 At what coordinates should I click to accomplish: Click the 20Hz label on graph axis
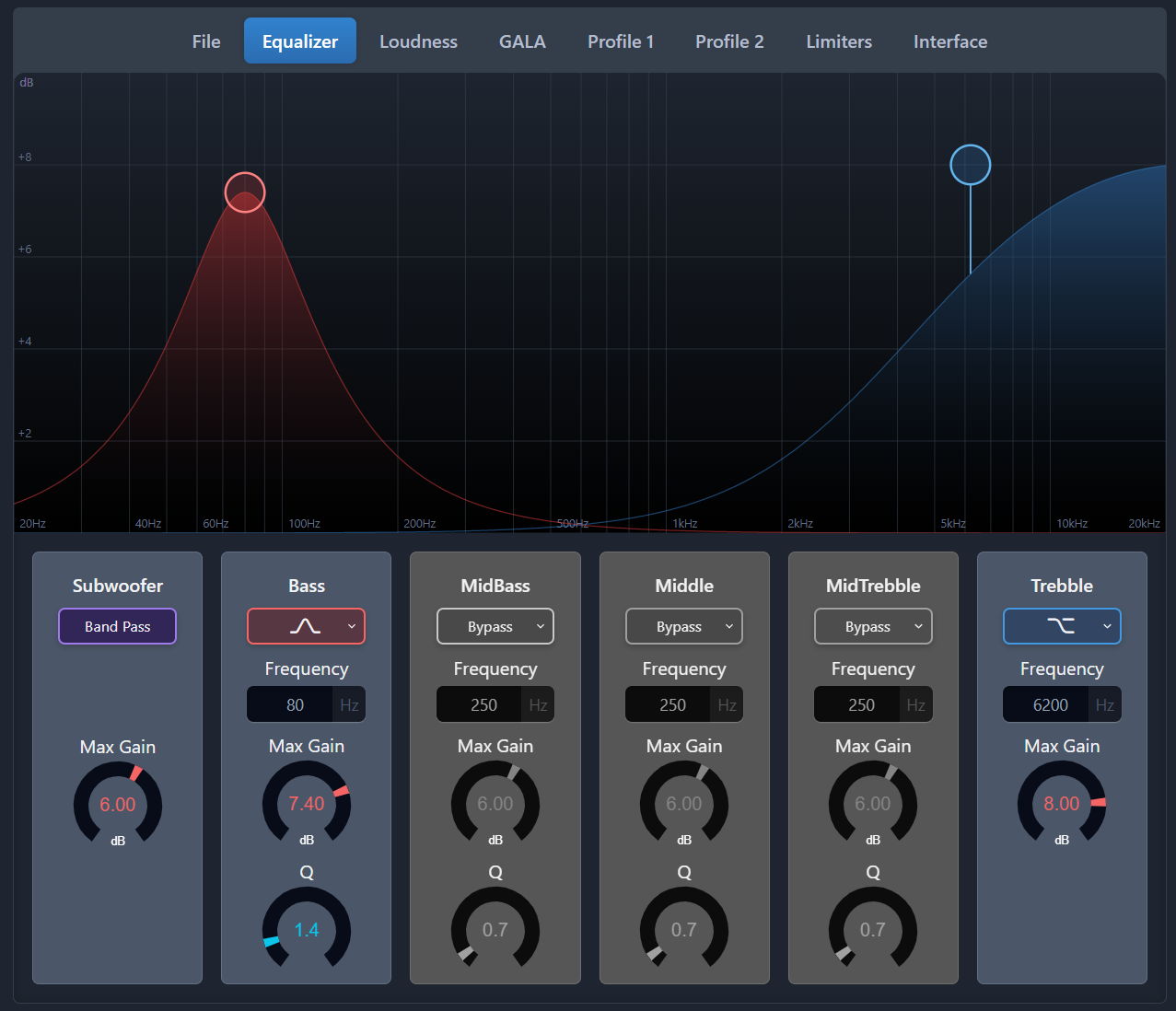[33, 523]
